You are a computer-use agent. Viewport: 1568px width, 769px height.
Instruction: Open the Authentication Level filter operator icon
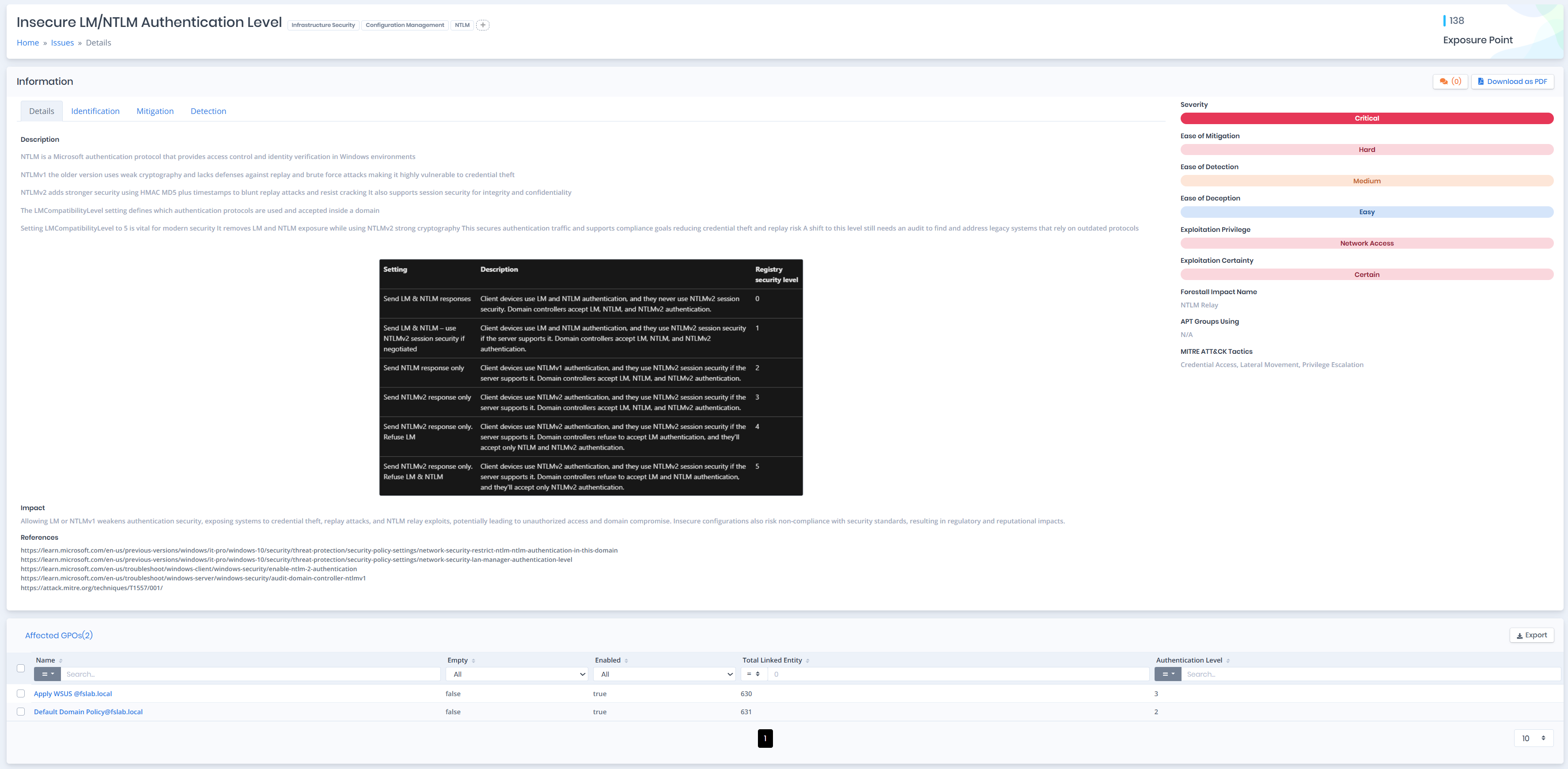(x=1168, y=674)
